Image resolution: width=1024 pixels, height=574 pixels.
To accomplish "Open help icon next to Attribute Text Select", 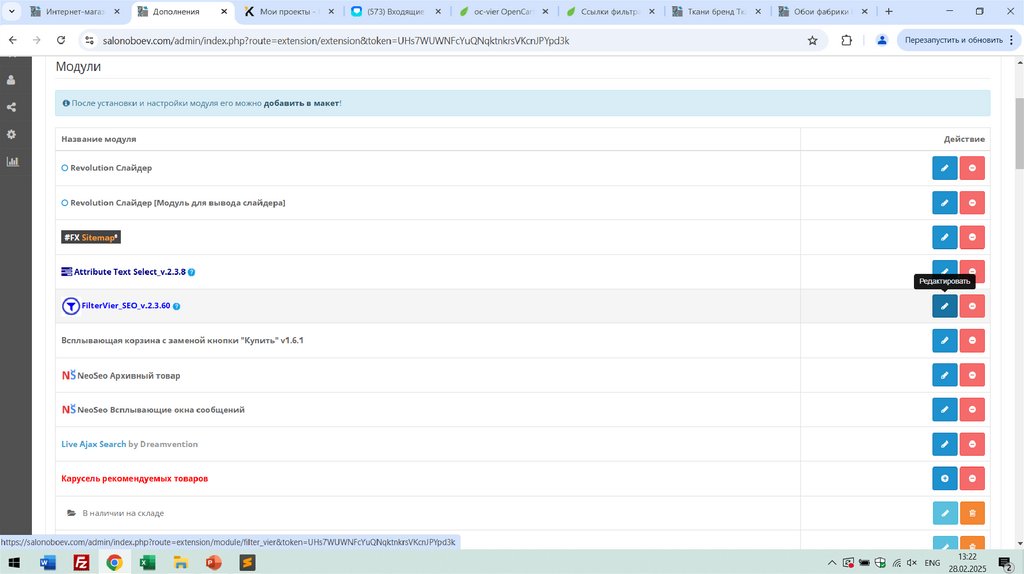I will [x=191, y=272].
